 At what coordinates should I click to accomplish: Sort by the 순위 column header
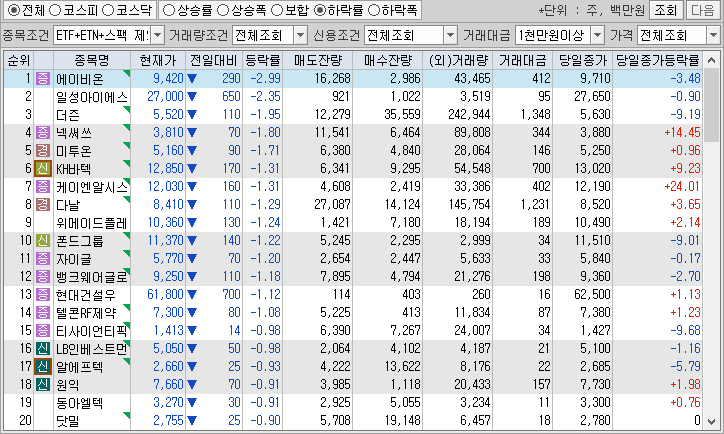point(18,60)
